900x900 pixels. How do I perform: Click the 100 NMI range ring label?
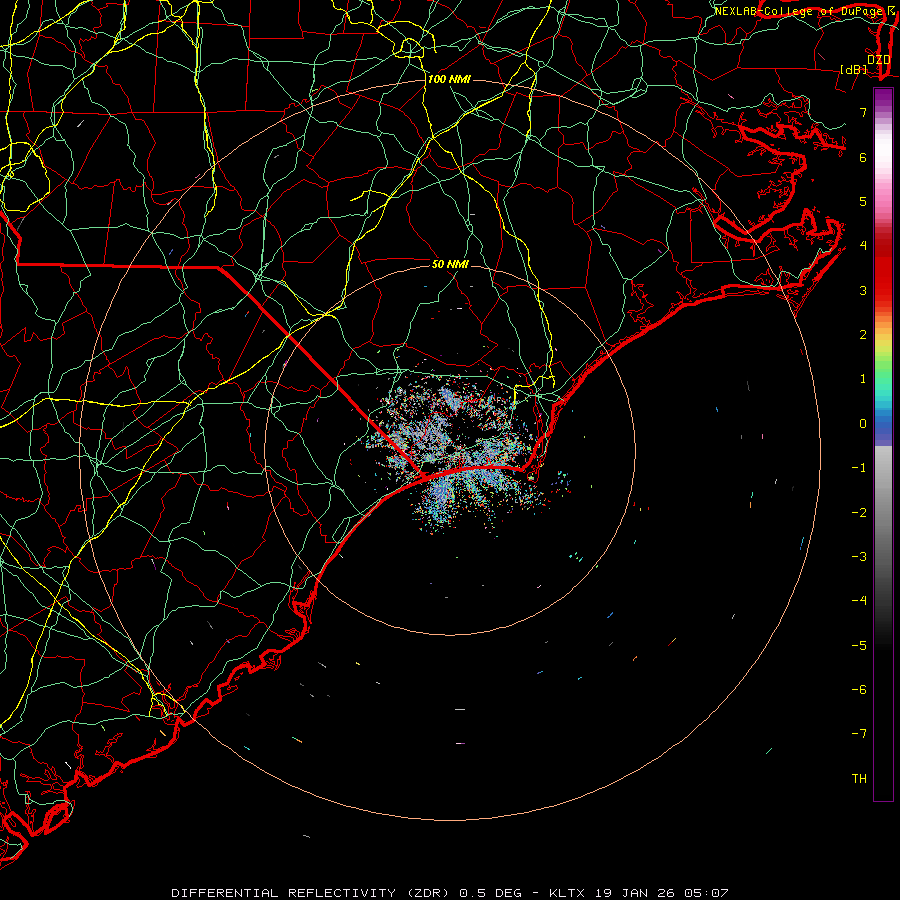[449, 79]
